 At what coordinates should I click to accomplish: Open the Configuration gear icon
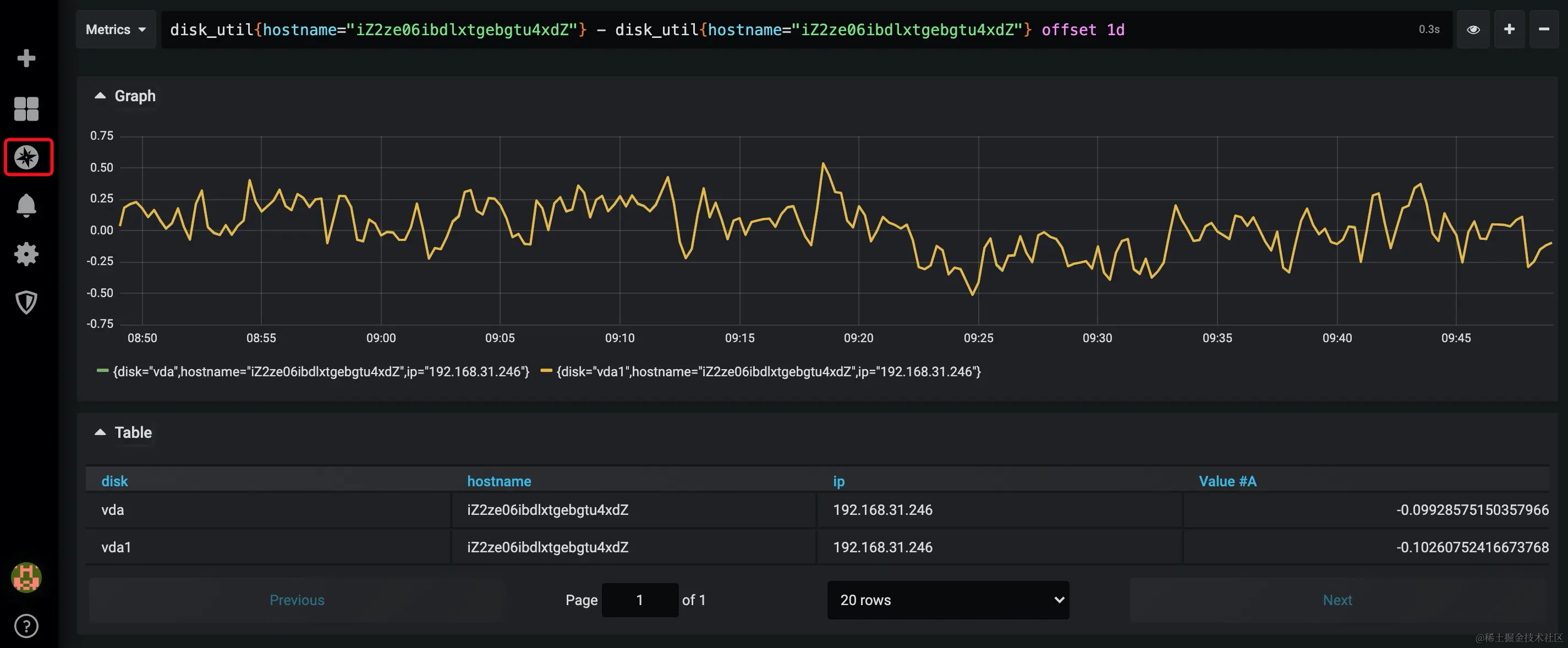click(x=26, y=254)
